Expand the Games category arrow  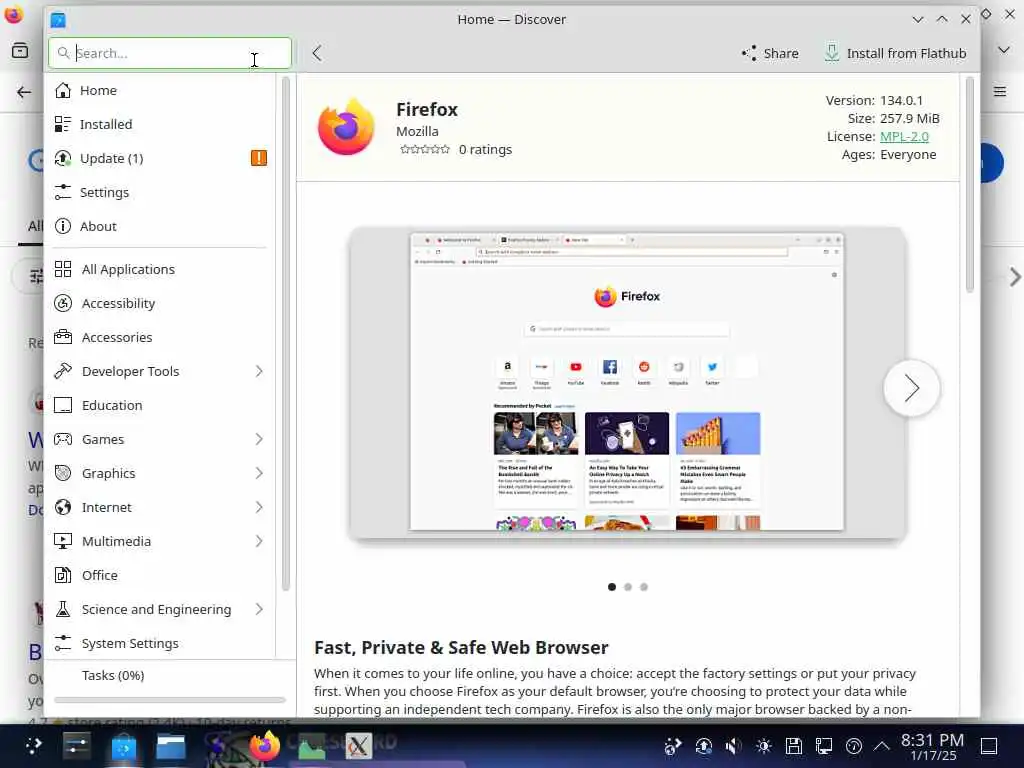[x=259, y=439]
